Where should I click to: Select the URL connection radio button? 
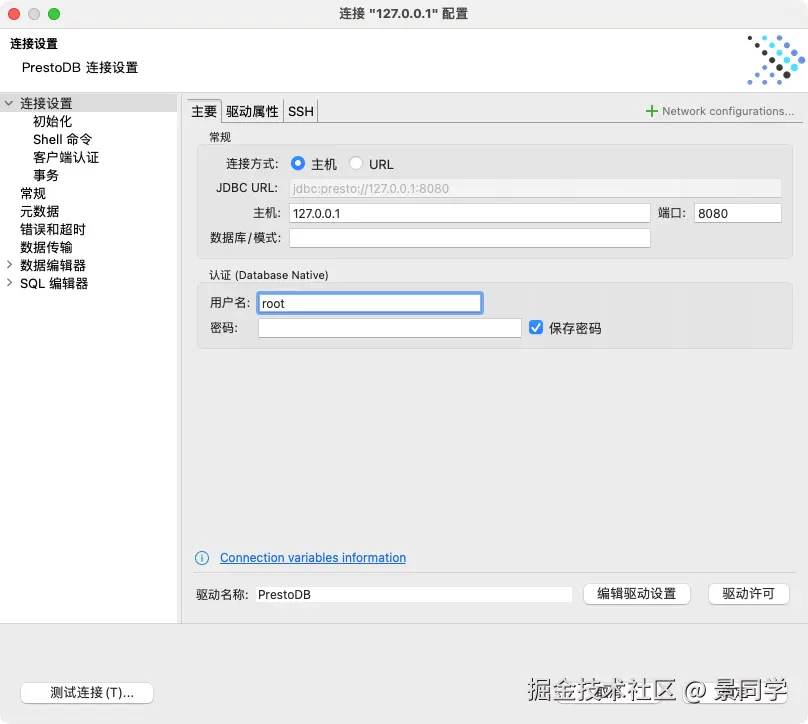356,163
